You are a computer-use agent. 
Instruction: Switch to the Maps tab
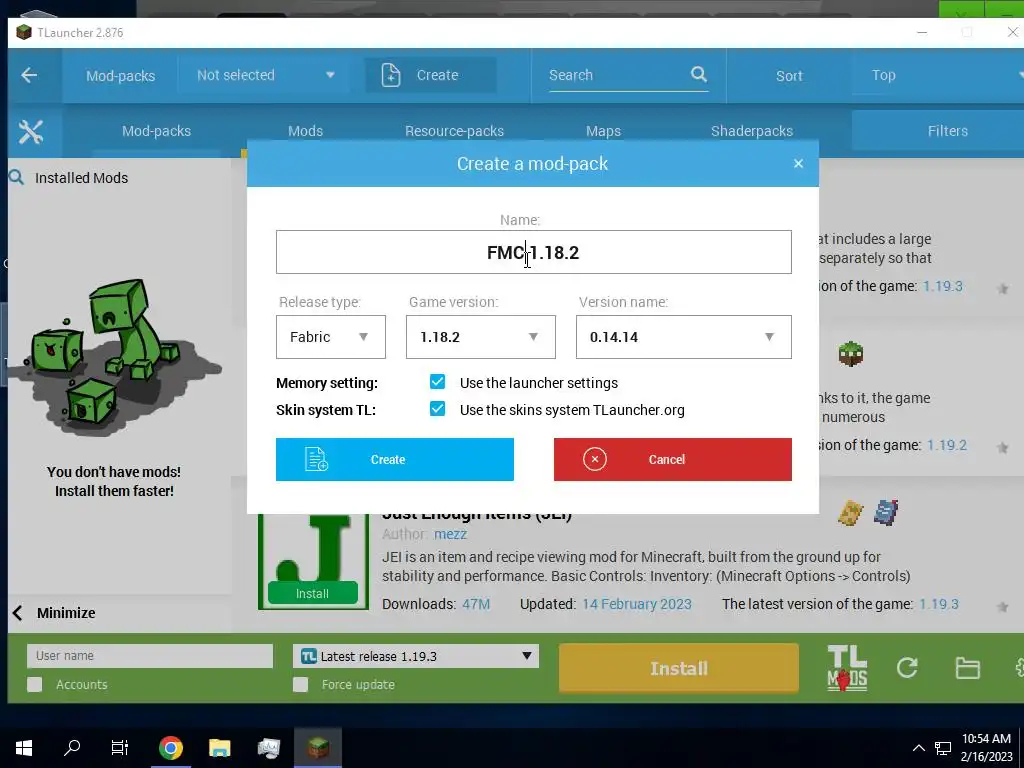pyautogui.click(x=603, y=131)
